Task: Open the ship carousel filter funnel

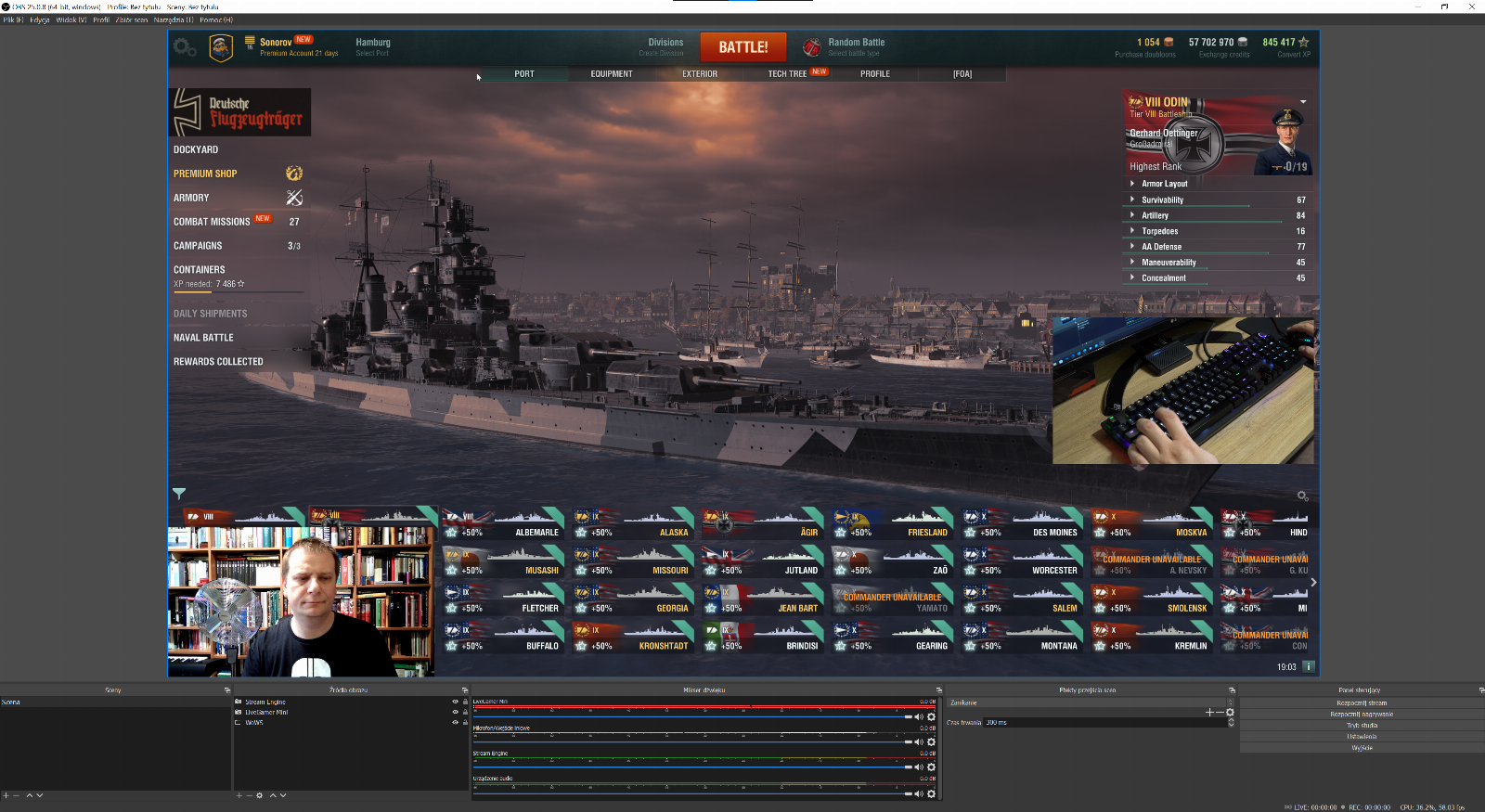Action: [179, 493]
